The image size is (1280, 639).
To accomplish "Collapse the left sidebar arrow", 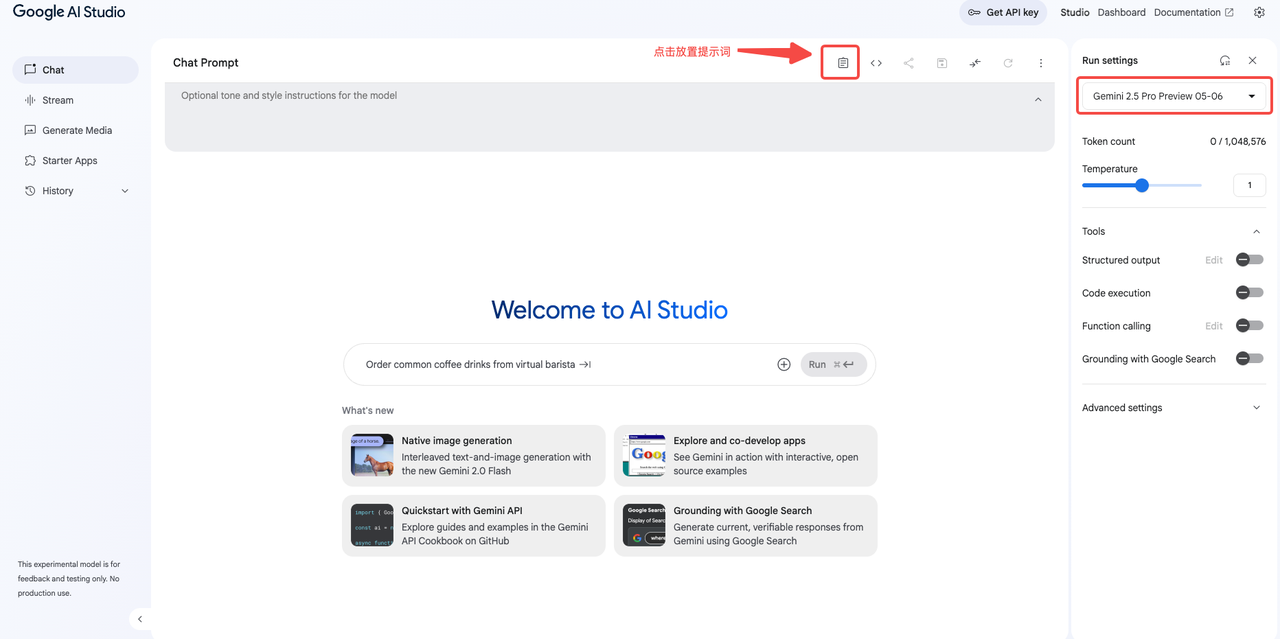I will tap(140, 619).
